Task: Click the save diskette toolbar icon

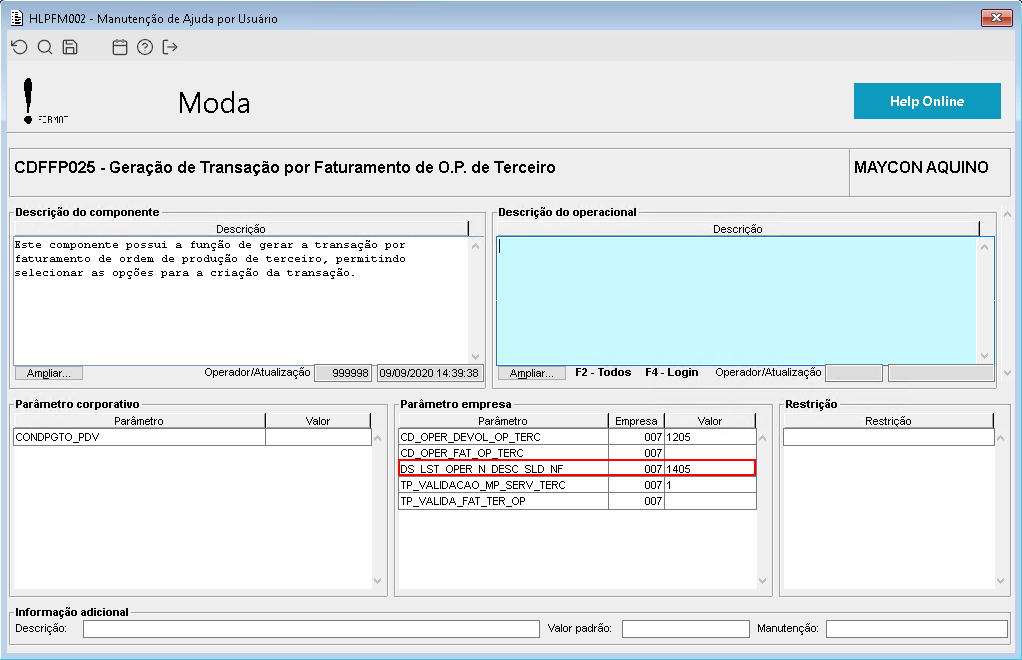Action: point(70,47)
